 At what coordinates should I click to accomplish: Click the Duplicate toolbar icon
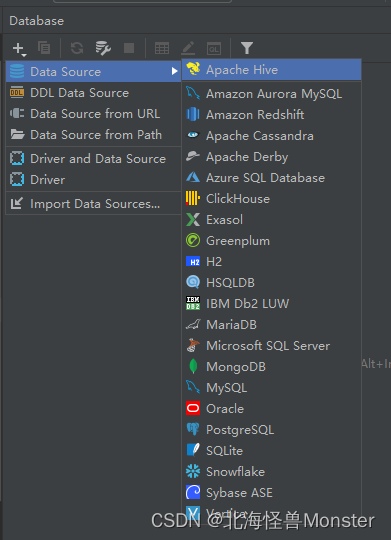click(x=44, y=48)
